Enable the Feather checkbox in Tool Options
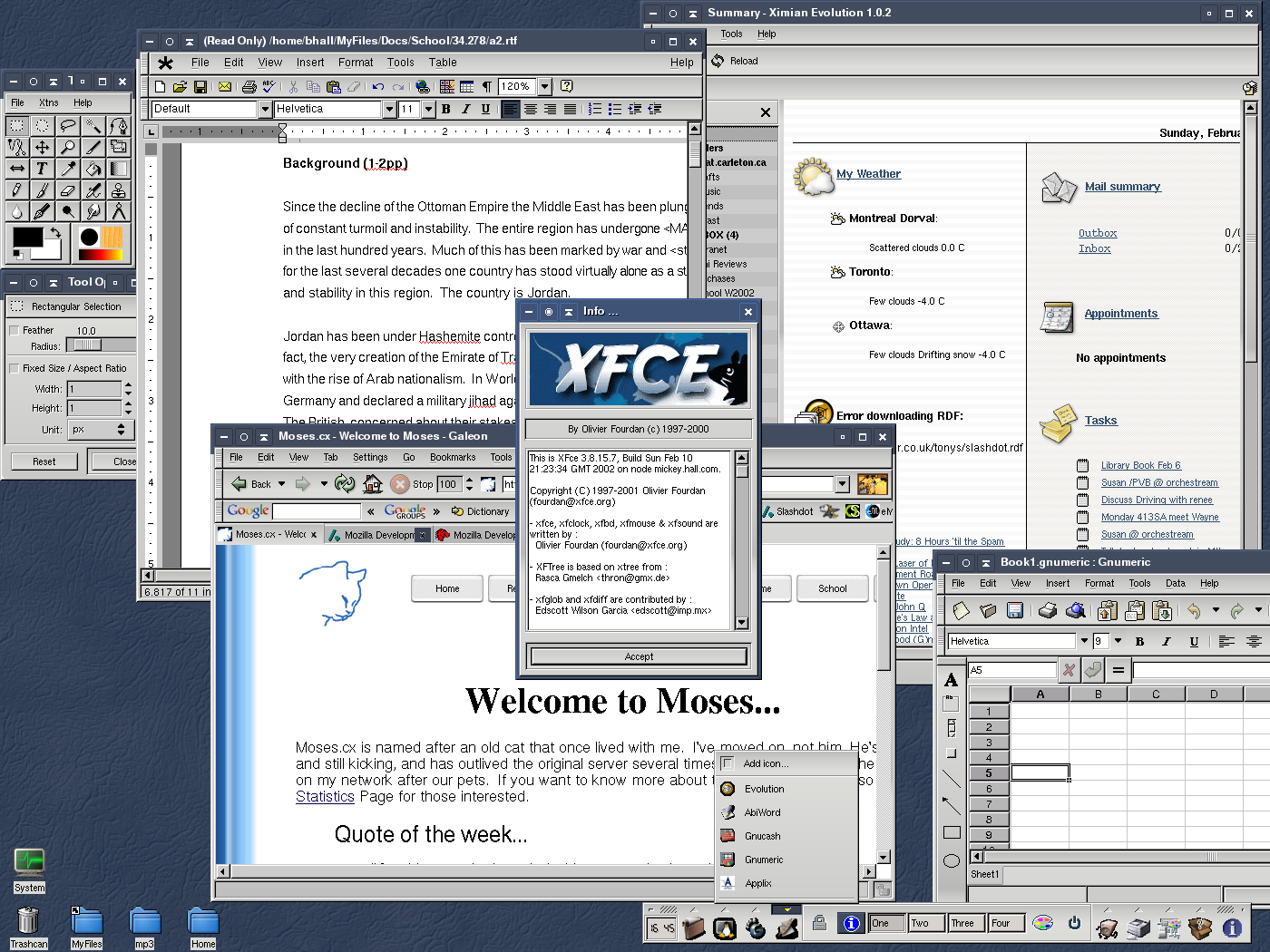This screenshot has width=1270, height=952. click(14, 330)
